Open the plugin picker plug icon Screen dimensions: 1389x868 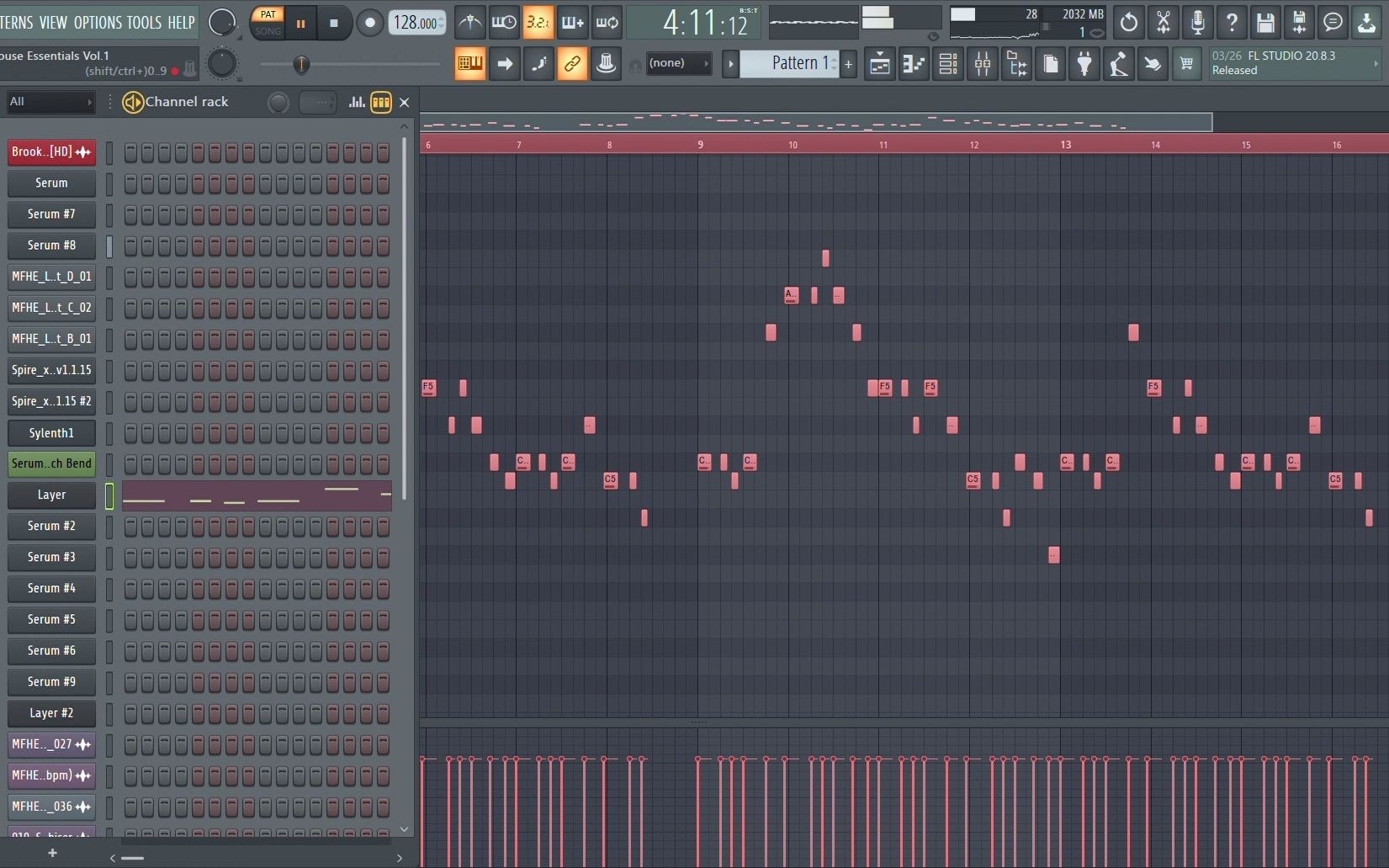point(1084,64)
